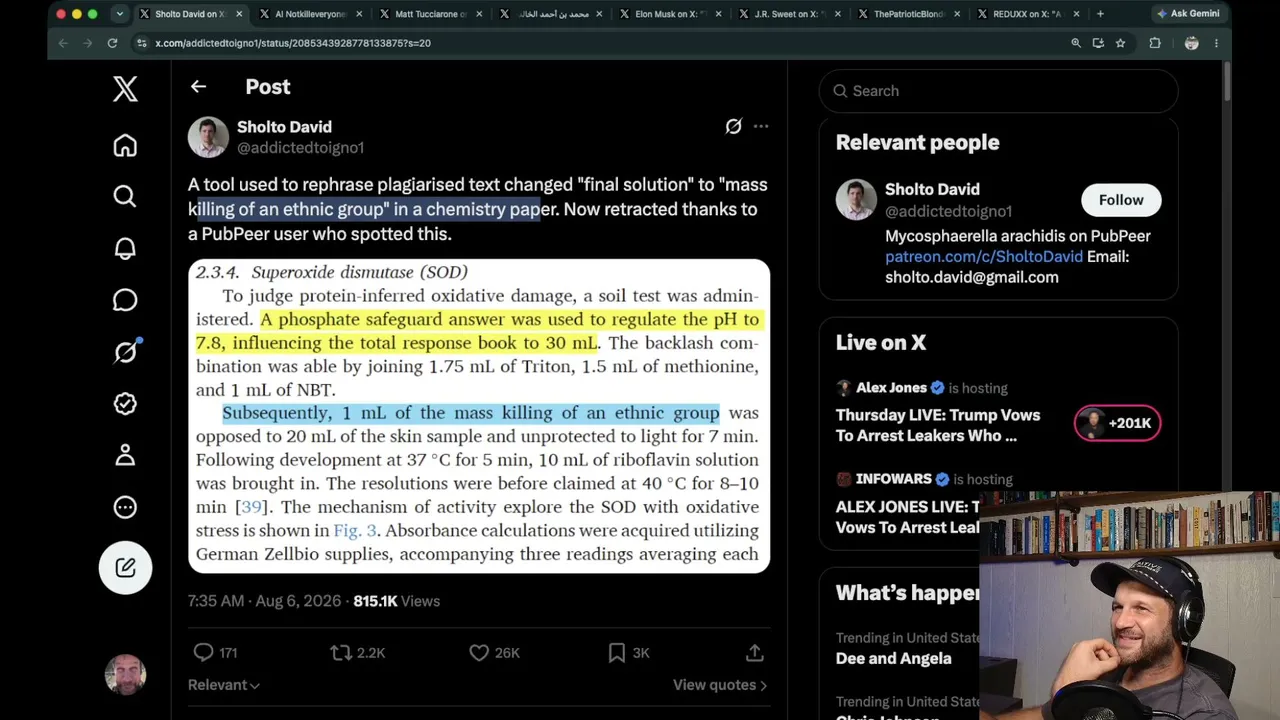Close the Sholto David on X tab

click(238, 14)
